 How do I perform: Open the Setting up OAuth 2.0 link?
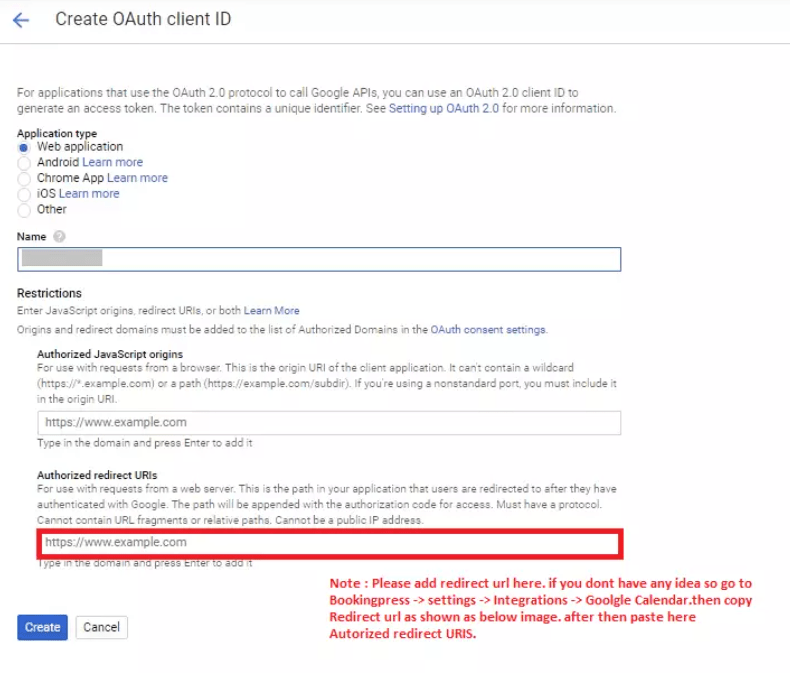pos(443,108)
